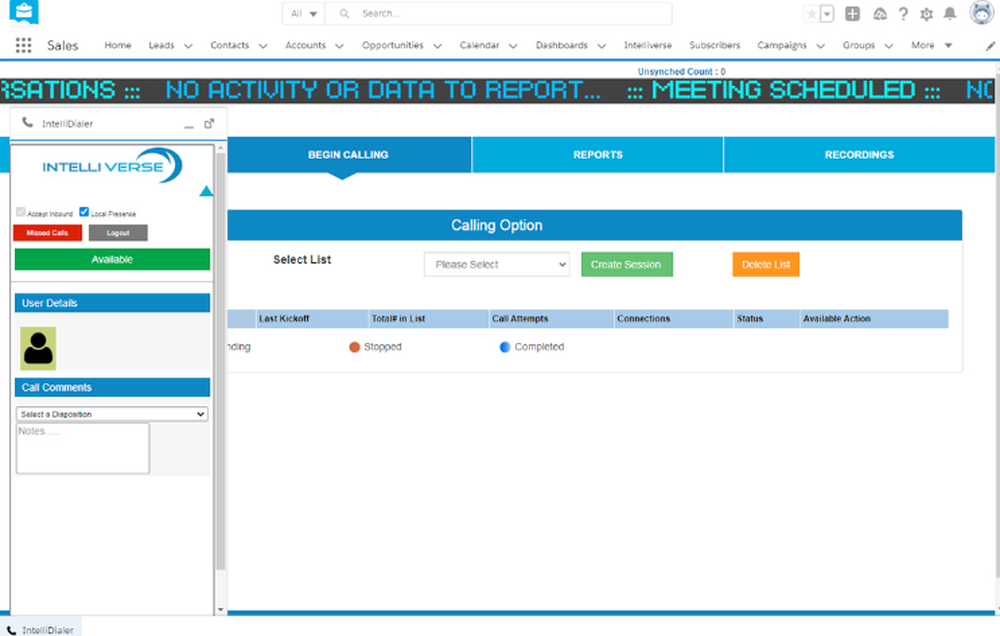Click the orange Stopped status indicator

click(x=355, y=347)
